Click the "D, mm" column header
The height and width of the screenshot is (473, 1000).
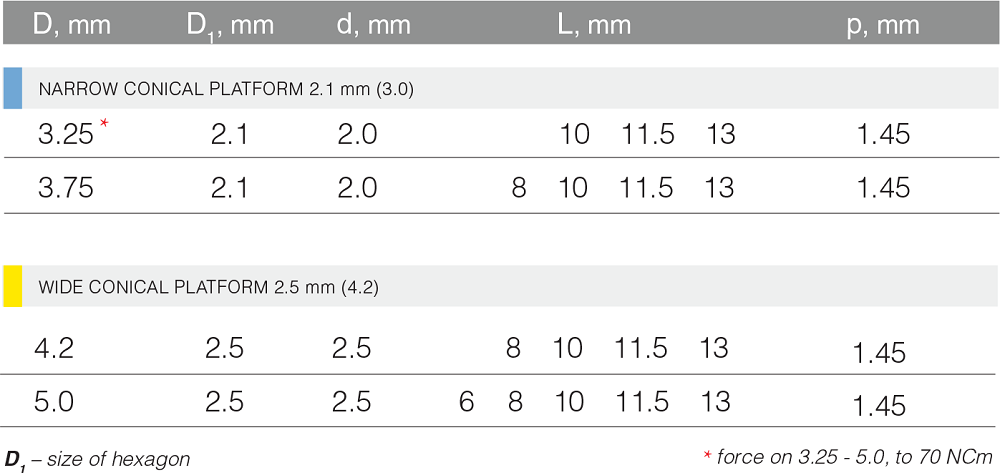(x=71, y=25)
